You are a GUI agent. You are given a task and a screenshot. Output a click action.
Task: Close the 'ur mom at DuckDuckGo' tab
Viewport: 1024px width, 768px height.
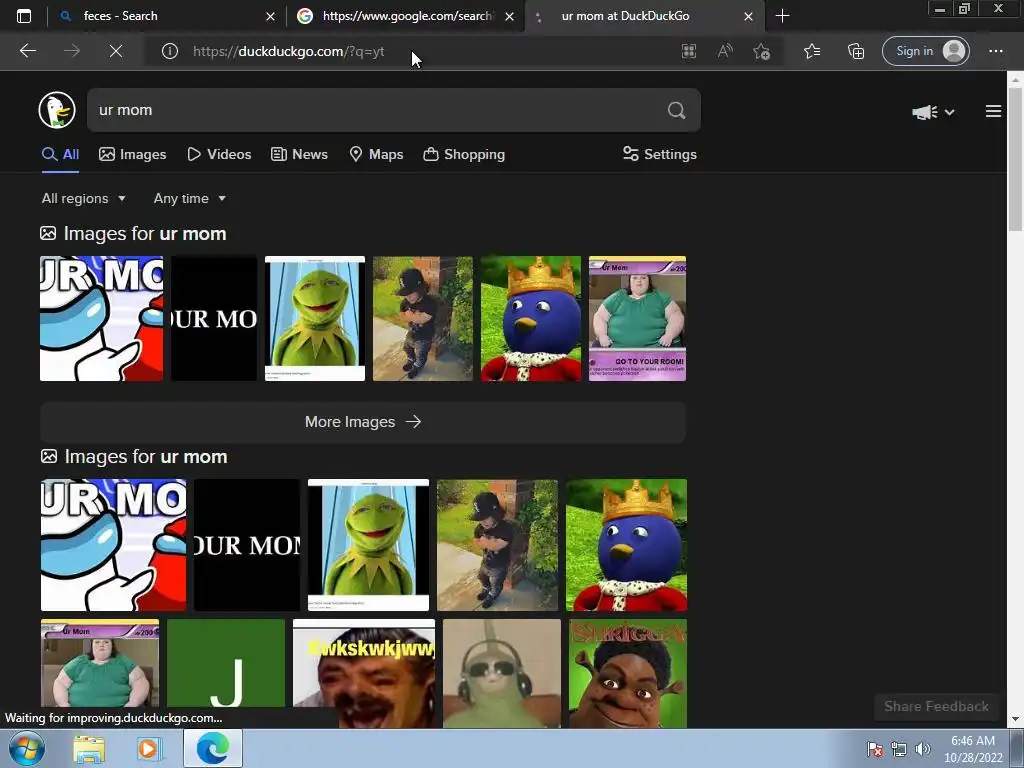coord(748,16)
